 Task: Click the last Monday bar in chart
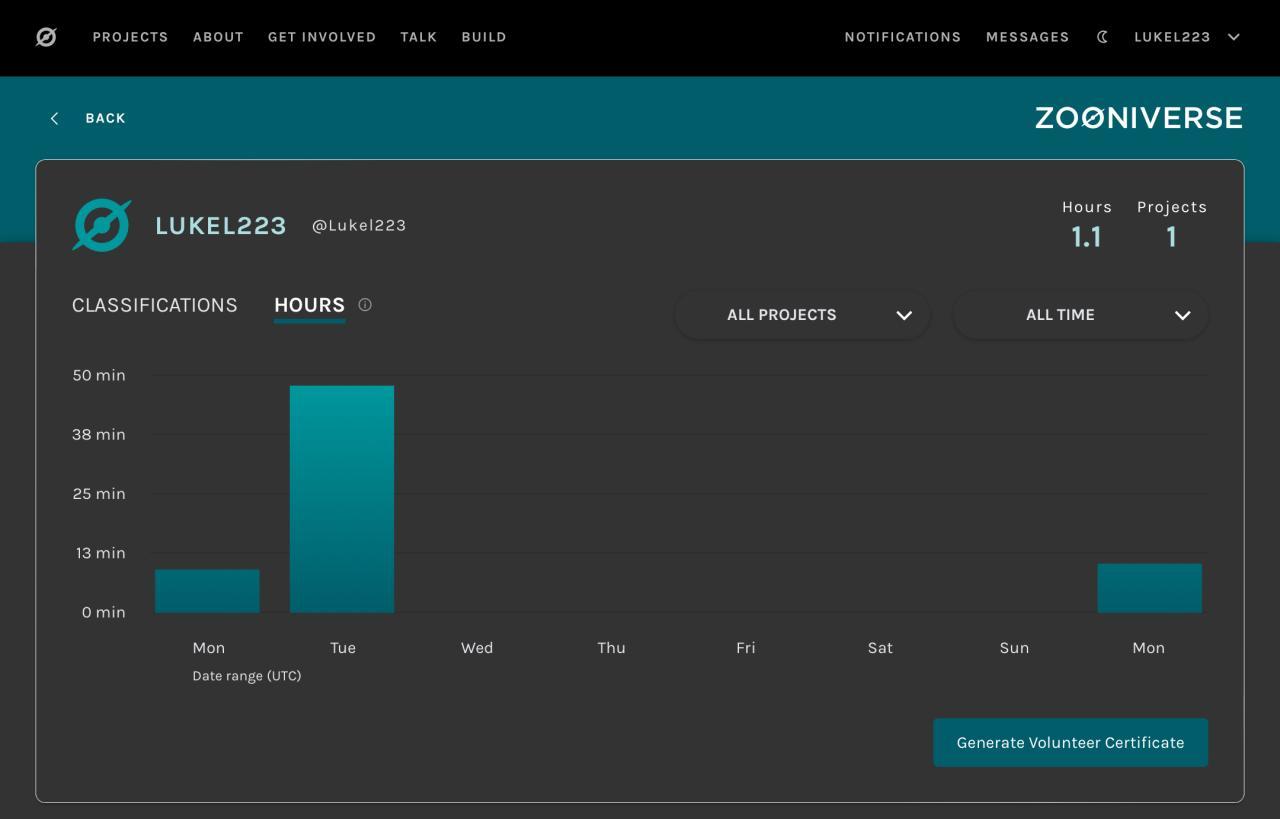[1150, 588]
